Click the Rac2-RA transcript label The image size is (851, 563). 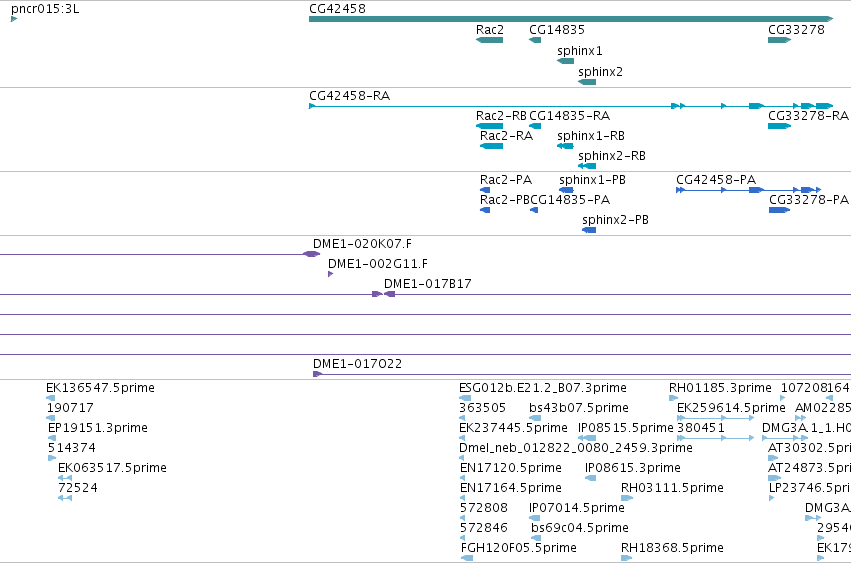(x=506, y=136)
